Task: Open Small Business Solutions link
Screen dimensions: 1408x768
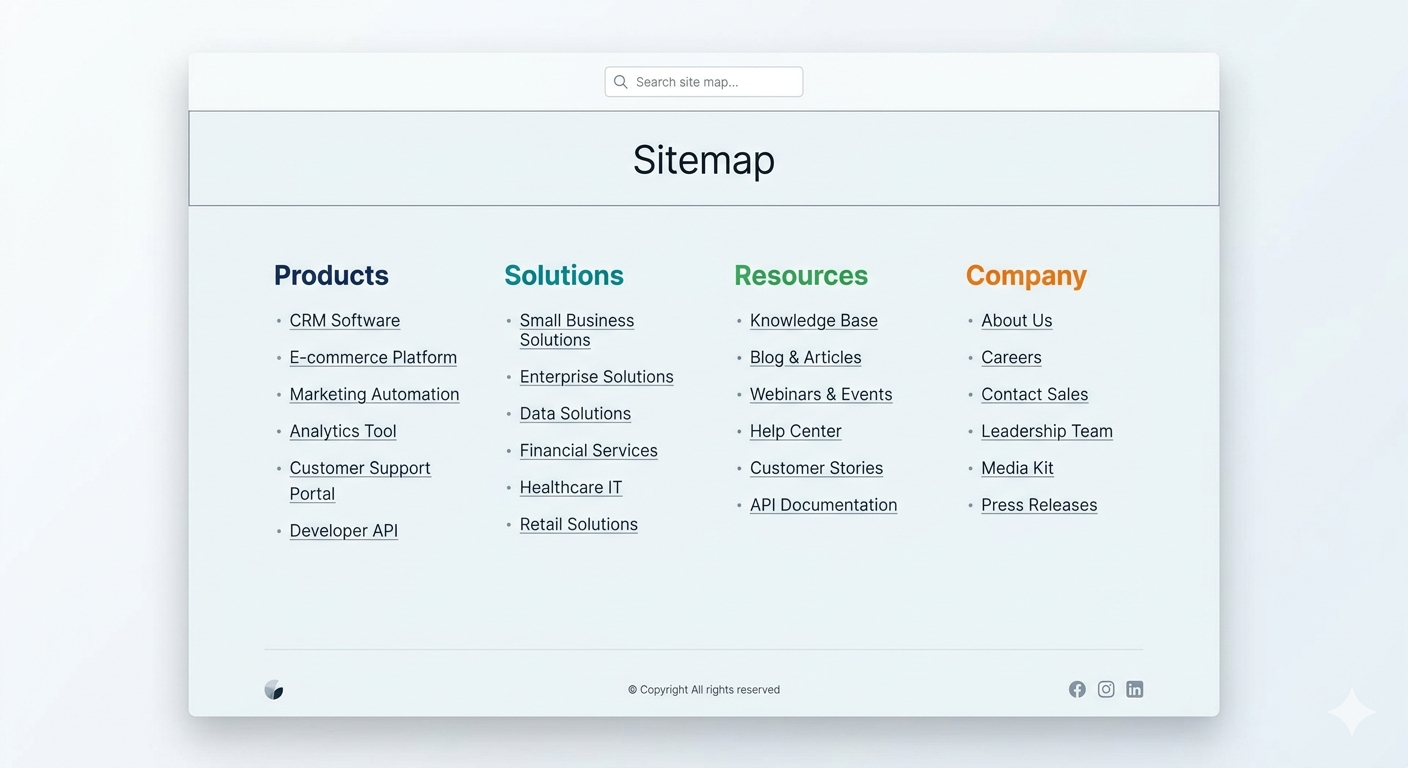Action: click(x=577, y=330)
